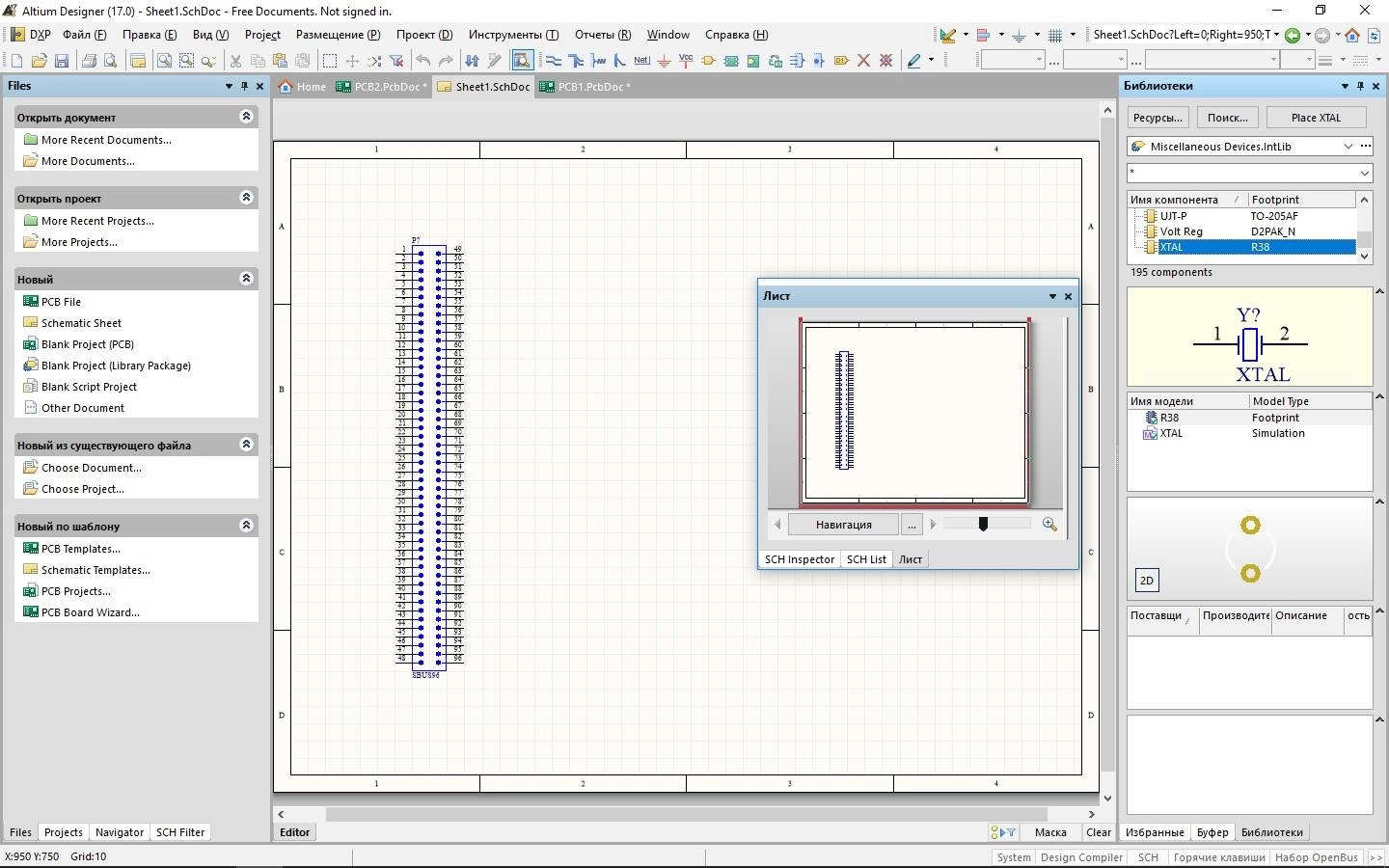Toggle the up/down hierarchy navigation icon

[472, 61]
